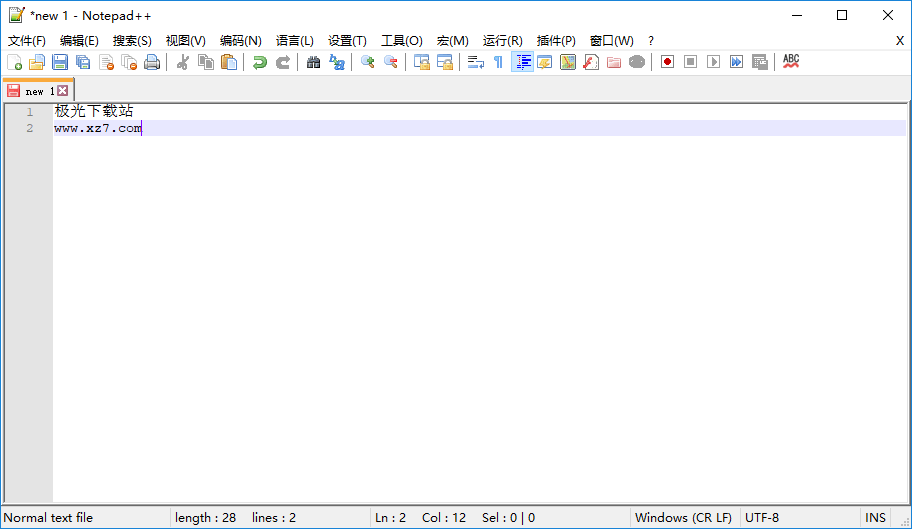
Task: Click the text 'www.xz7.com' in editor
Action: tap(98, 128)
